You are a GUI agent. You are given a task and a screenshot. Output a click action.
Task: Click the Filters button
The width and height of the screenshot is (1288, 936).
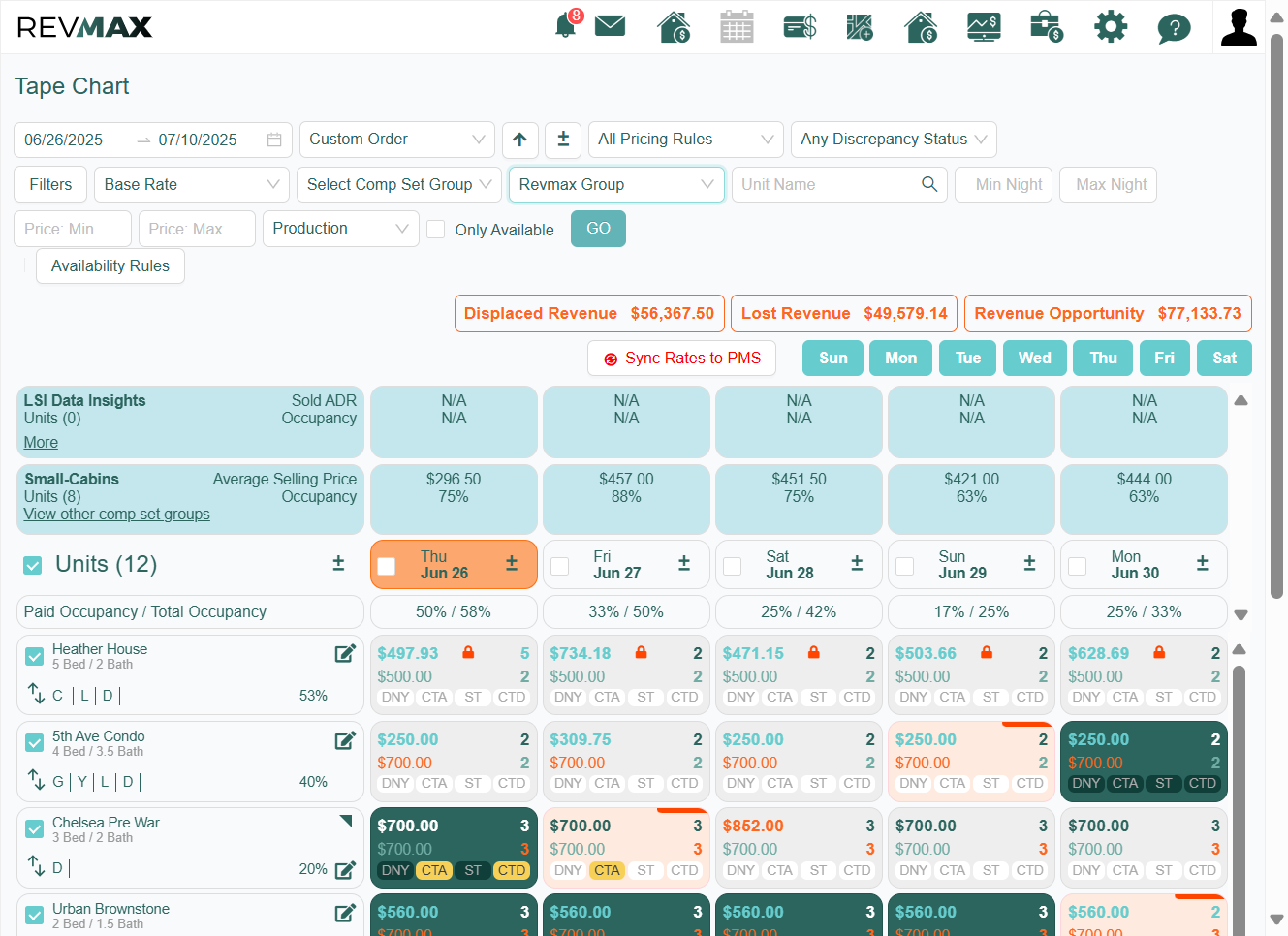(50, 184)
